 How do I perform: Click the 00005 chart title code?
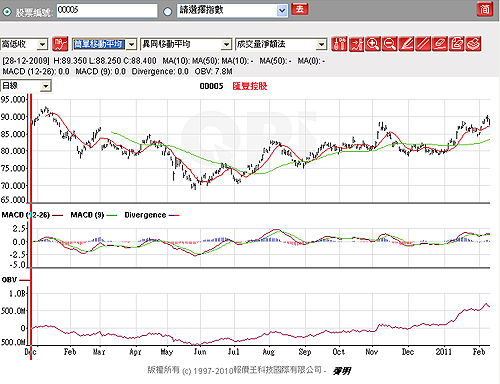[x=211, y=86]
